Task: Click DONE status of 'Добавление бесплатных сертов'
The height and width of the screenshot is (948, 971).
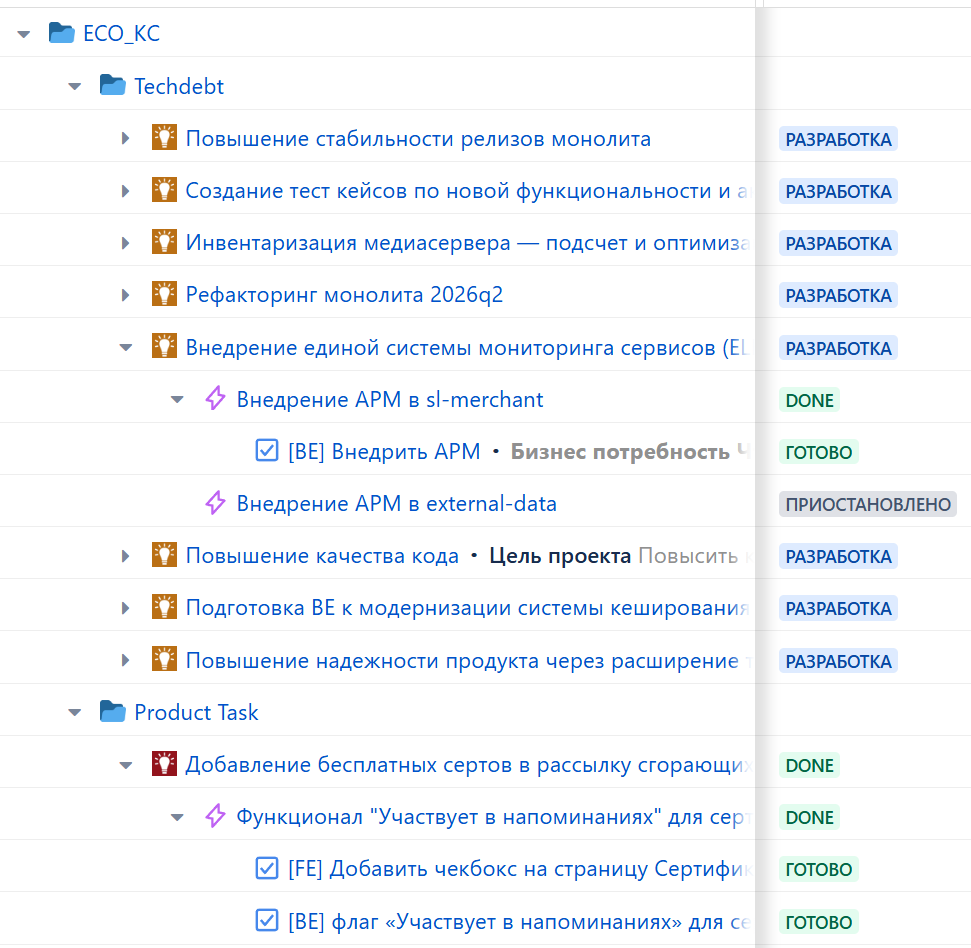Action: pos(809,765)
